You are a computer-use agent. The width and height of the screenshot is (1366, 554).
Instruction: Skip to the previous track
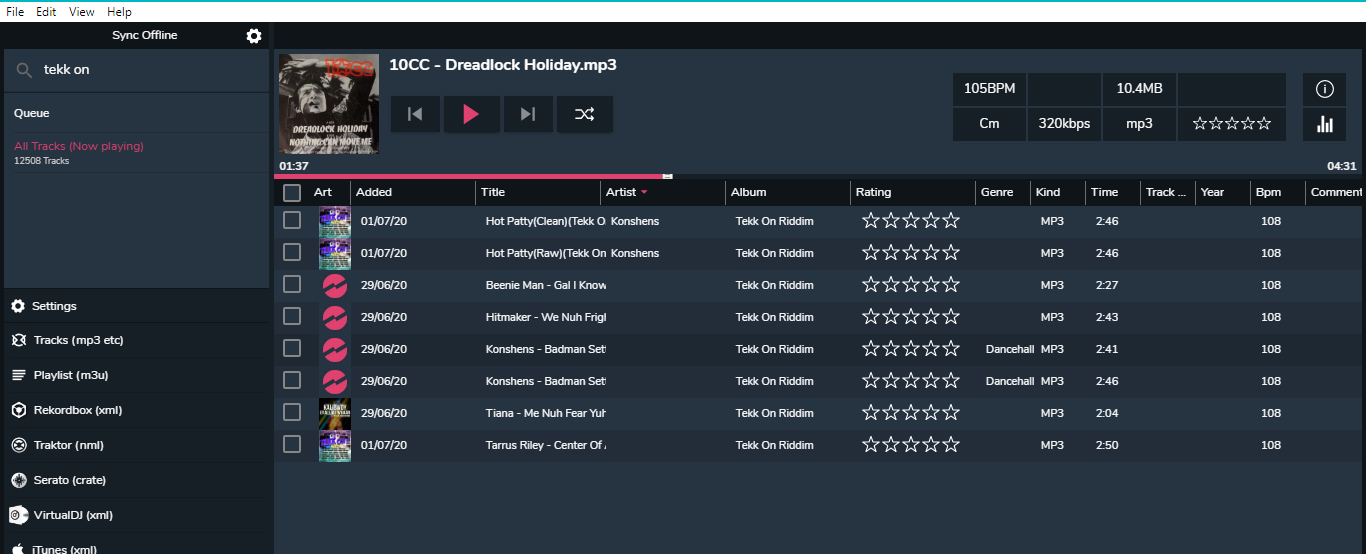coord(415,114)
